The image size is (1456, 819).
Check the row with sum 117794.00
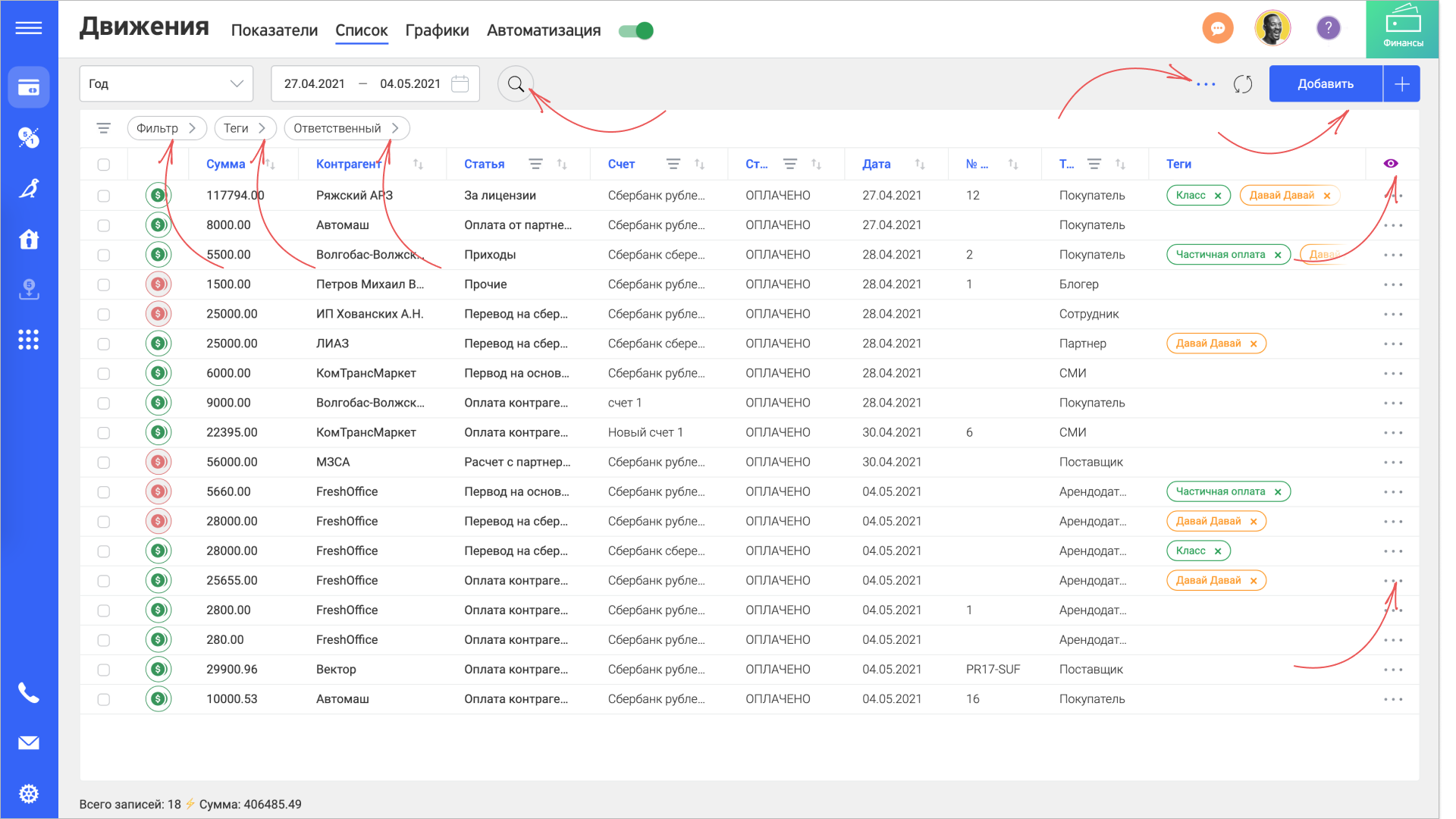(104, 196)
